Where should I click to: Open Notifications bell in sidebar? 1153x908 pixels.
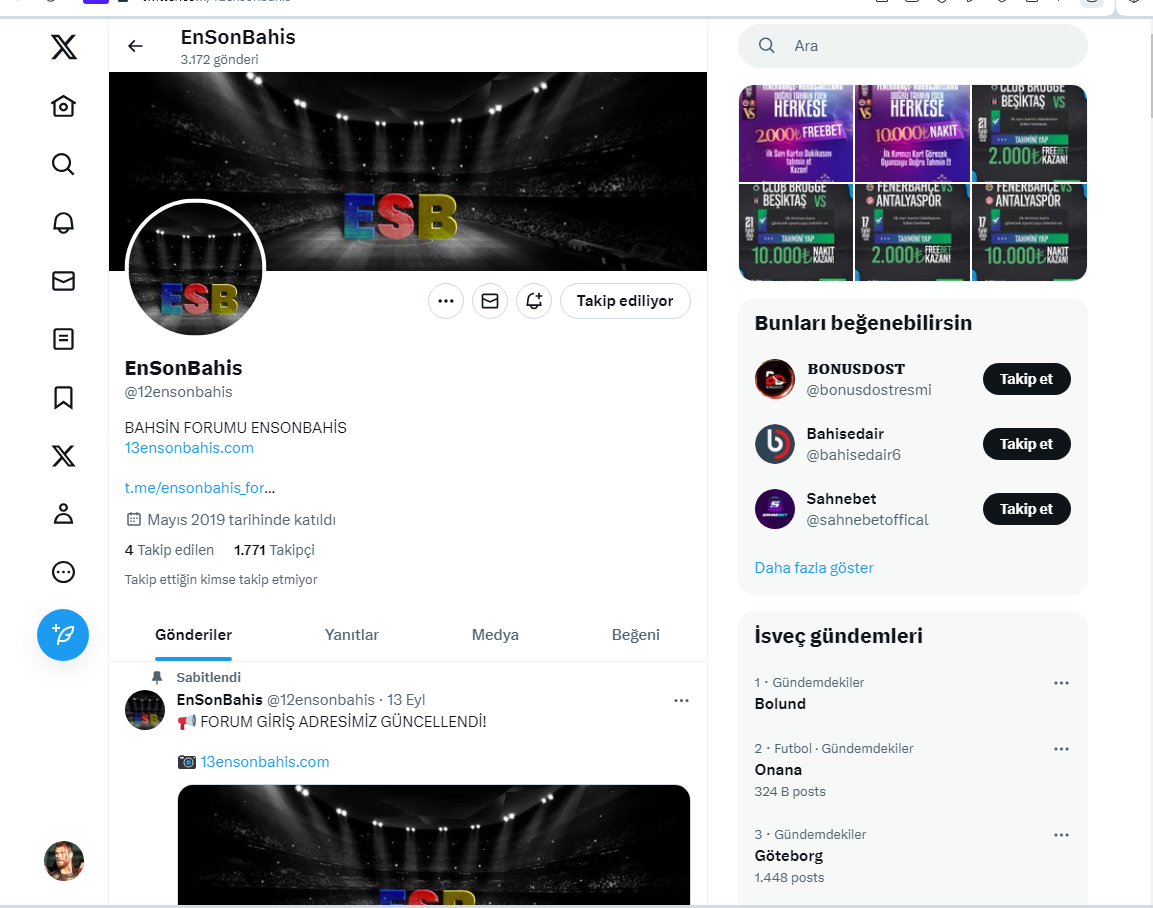(63, 222)
